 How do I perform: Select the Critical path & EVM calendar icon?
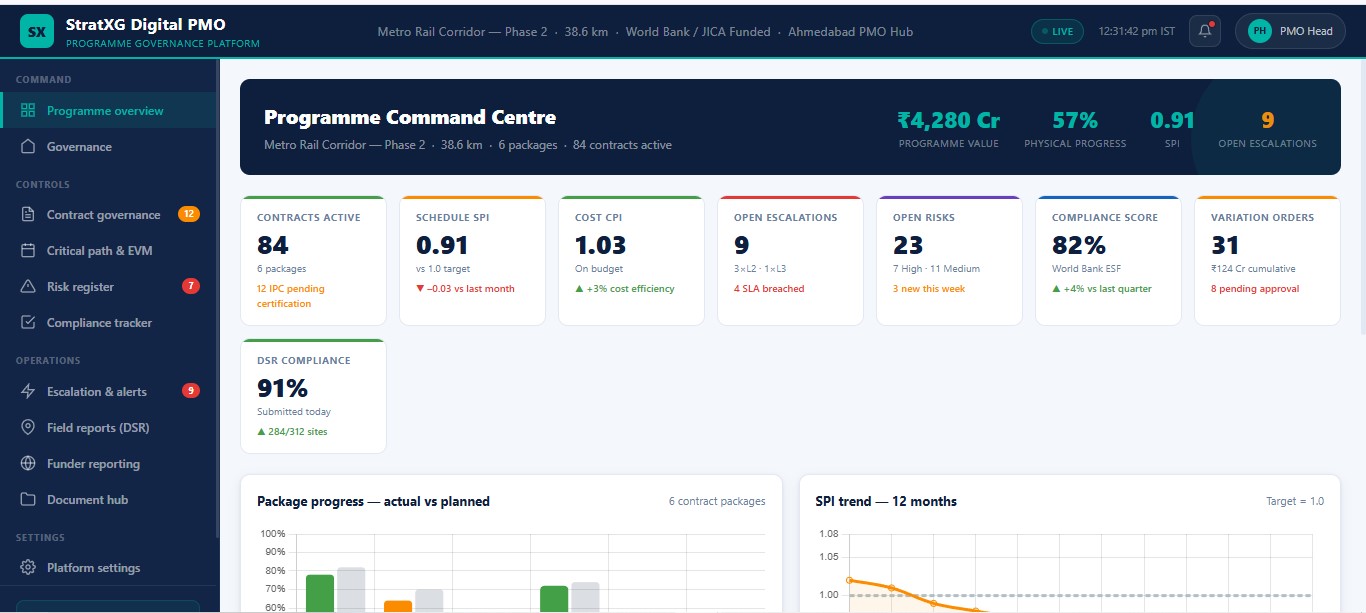coord(28,251)
